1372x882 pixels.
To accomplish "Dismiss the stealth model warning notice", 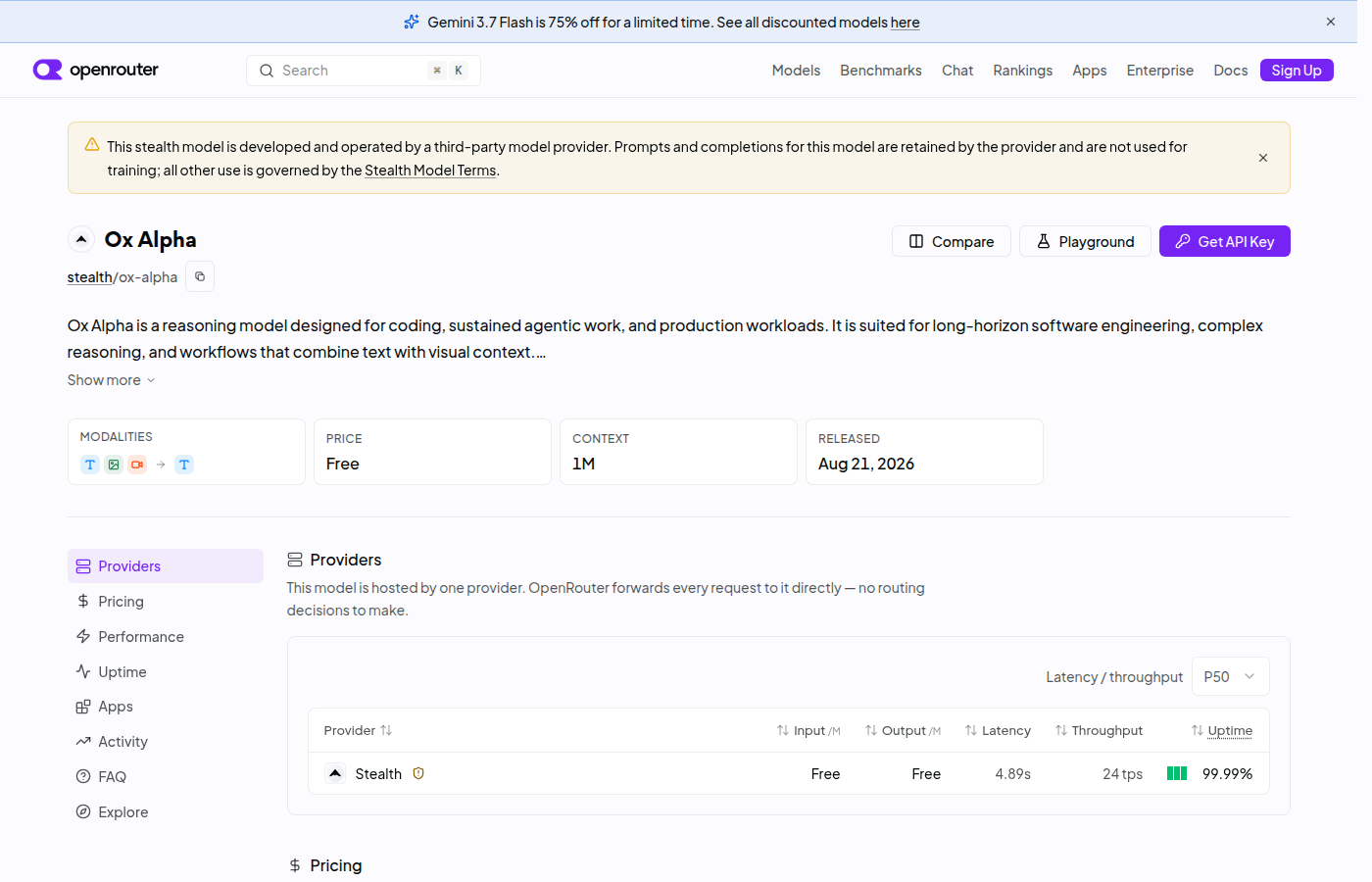I will (x=1263, y=158).
